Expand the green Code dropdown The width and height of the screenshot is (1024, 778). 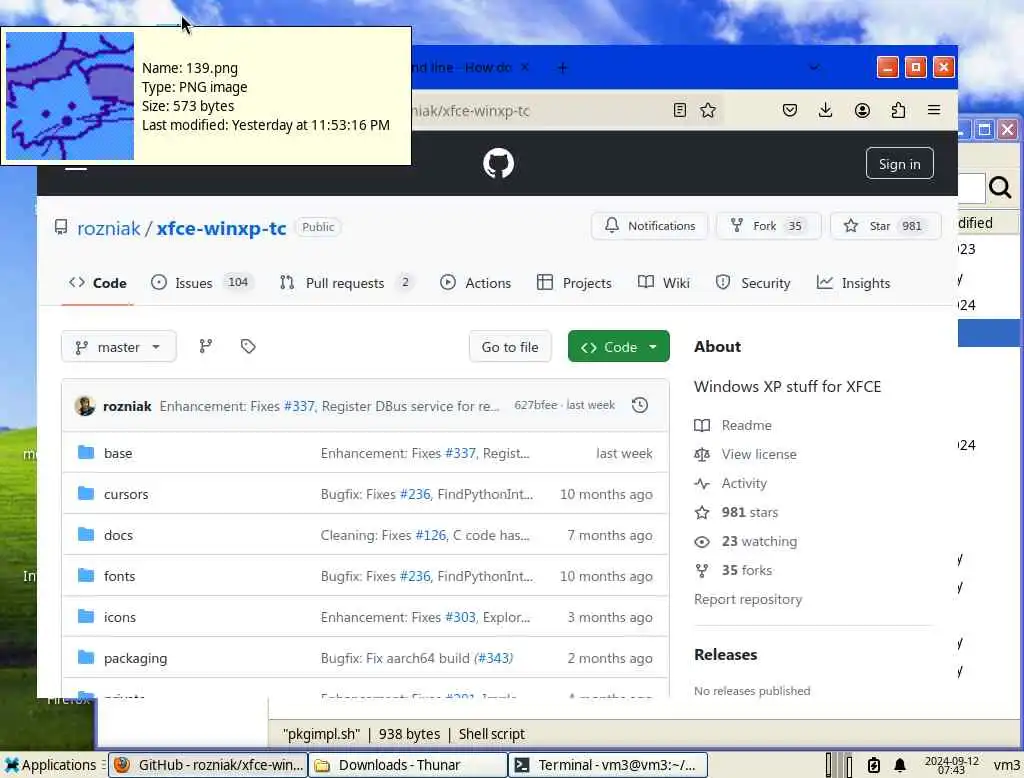[x=618, y=347]
